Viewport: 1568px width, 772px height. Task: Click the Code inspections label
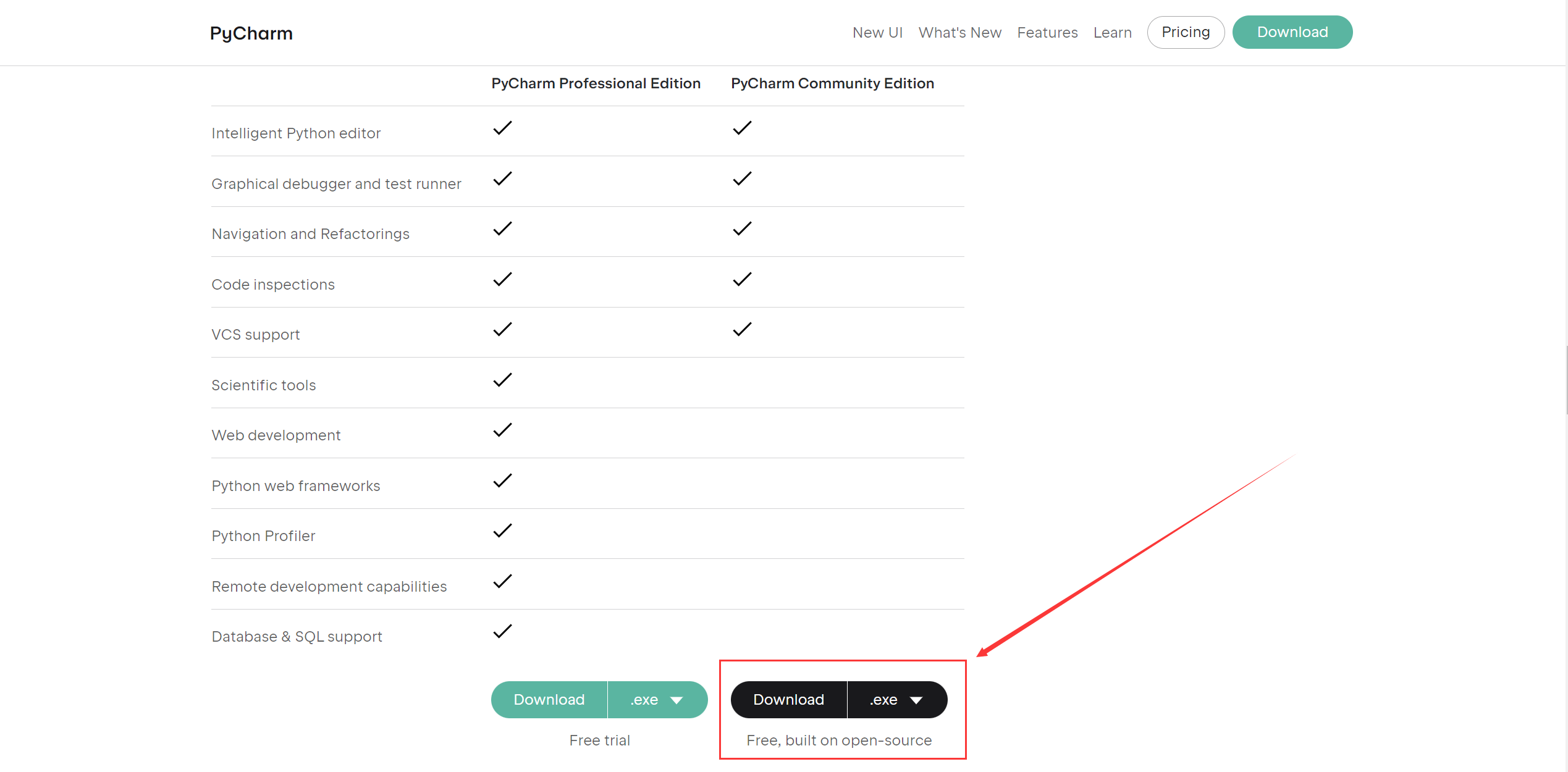[x=273, y=285]
